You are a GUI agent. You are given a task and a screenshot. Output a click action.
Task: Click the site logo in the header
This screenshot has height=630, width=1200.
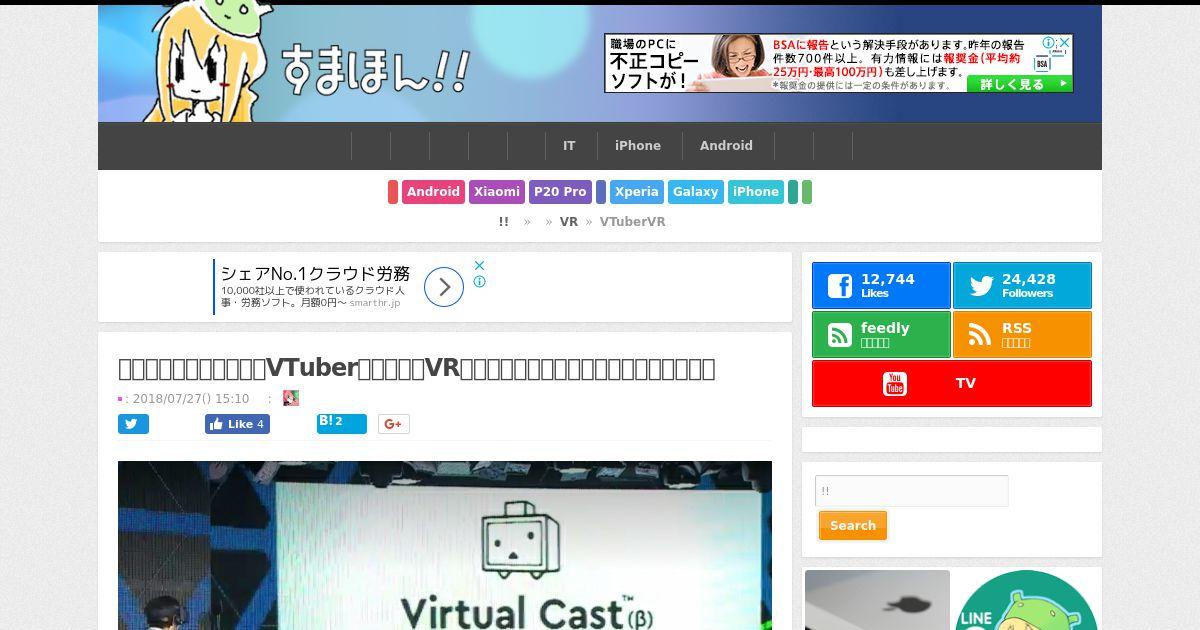pos(305,63)
